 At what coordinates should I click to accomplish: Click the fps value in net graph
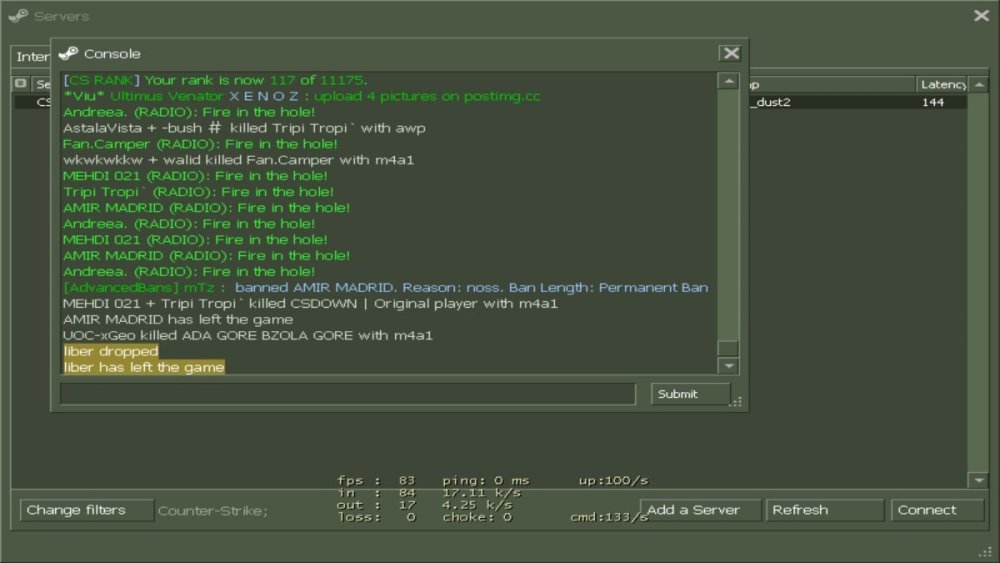point(407,480)
